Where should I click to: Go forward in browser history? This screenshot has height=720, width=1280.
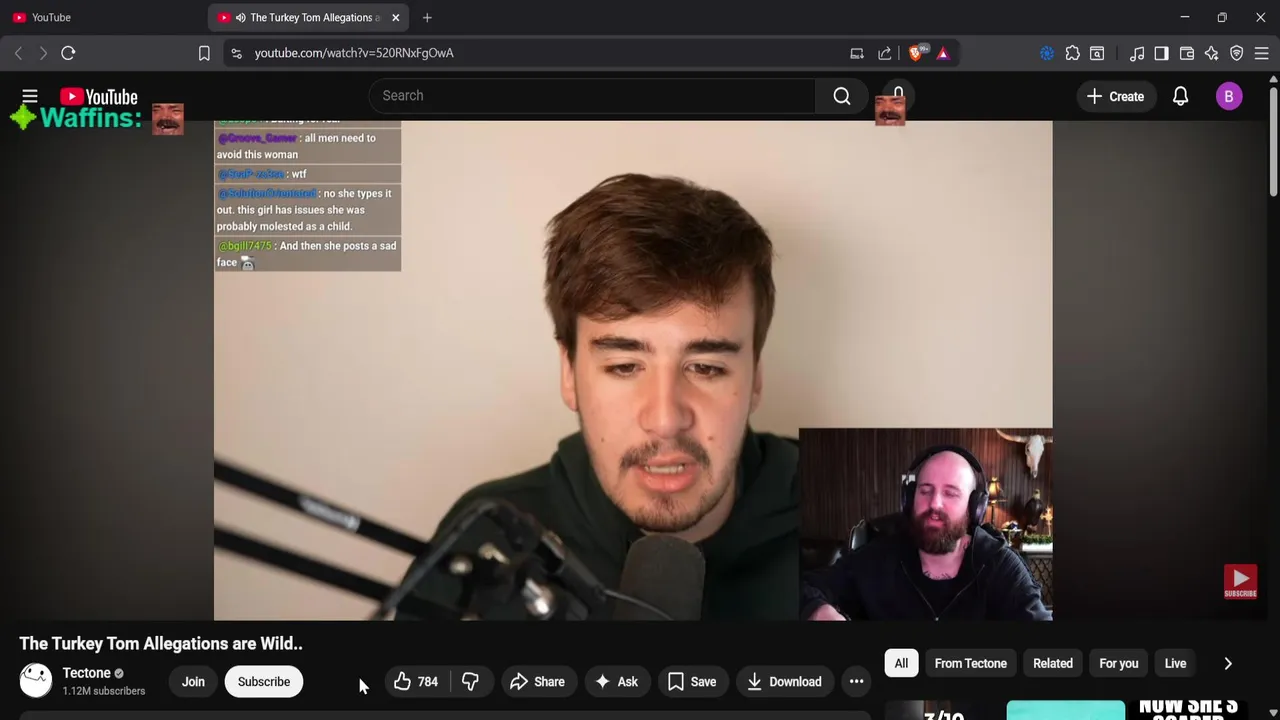(43, 53)
